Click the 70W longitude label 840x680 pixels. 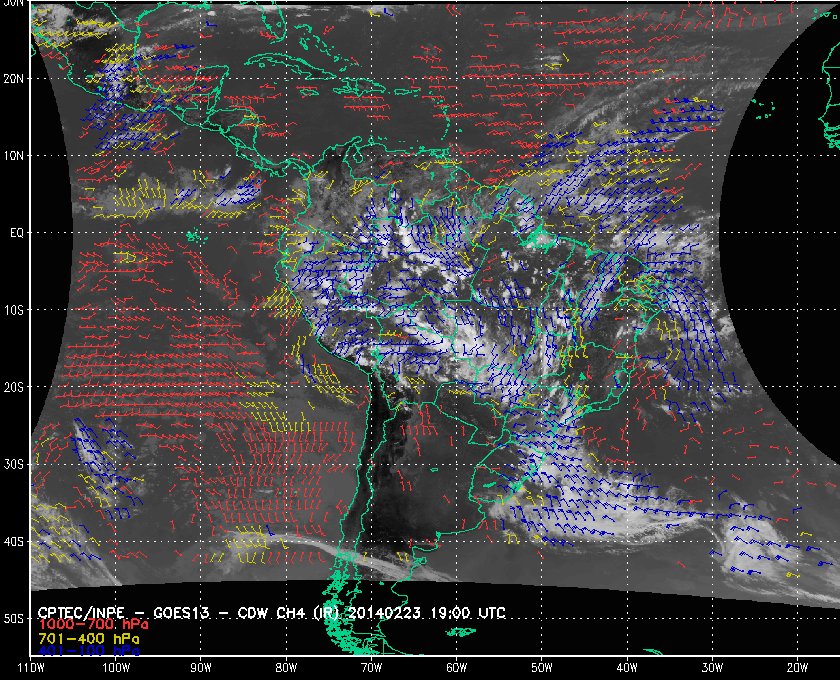click(371, 668)
